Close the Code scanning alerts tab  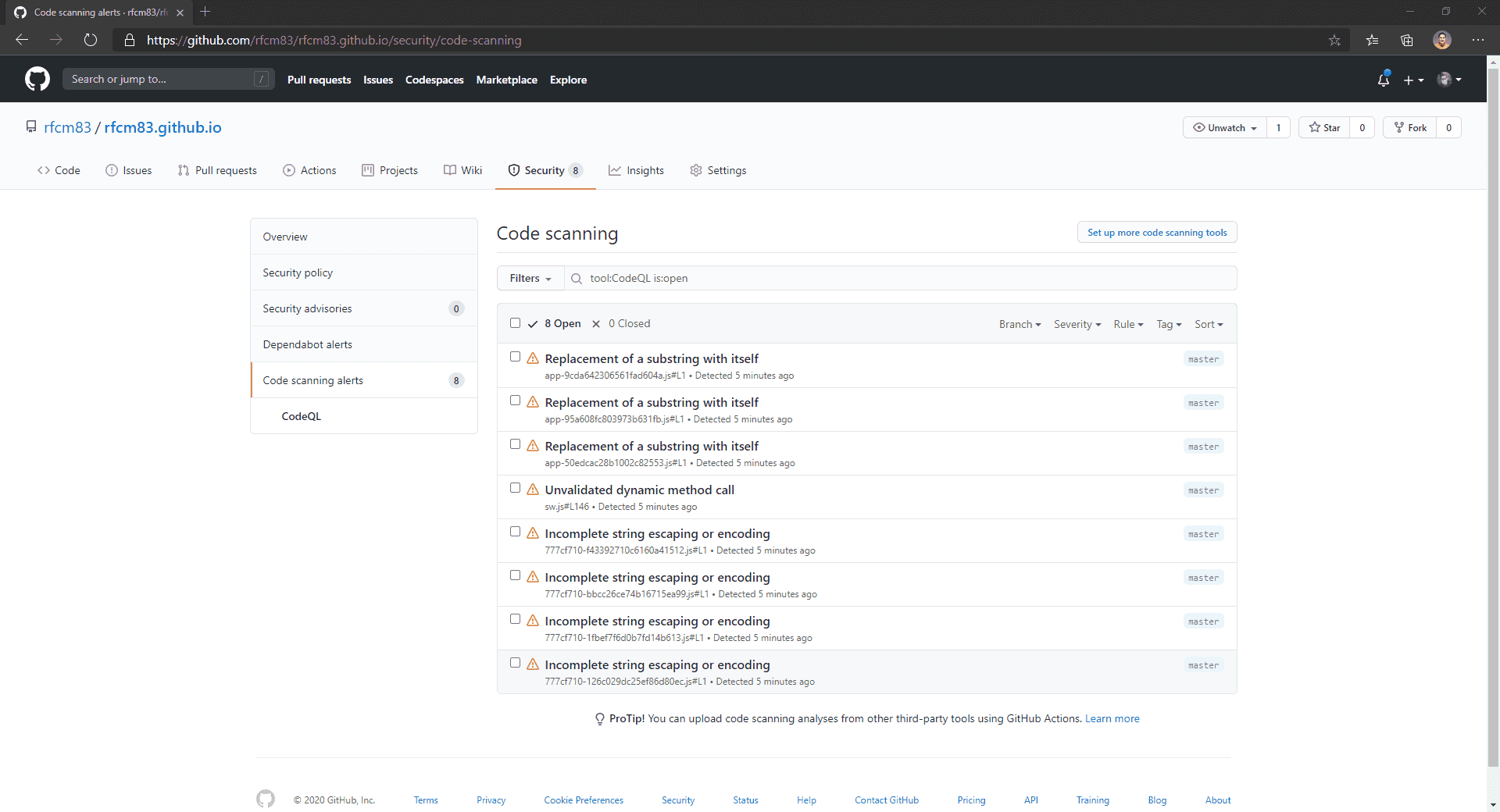180,12
